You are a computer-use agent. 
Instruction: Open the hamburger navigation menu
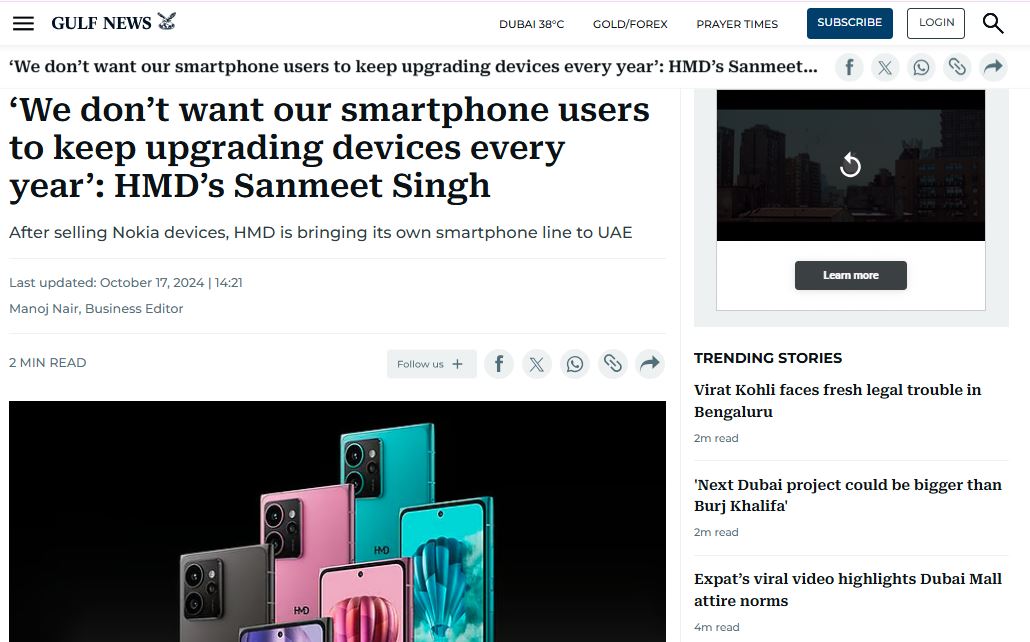pyautogui.click(x=23, y=24)
